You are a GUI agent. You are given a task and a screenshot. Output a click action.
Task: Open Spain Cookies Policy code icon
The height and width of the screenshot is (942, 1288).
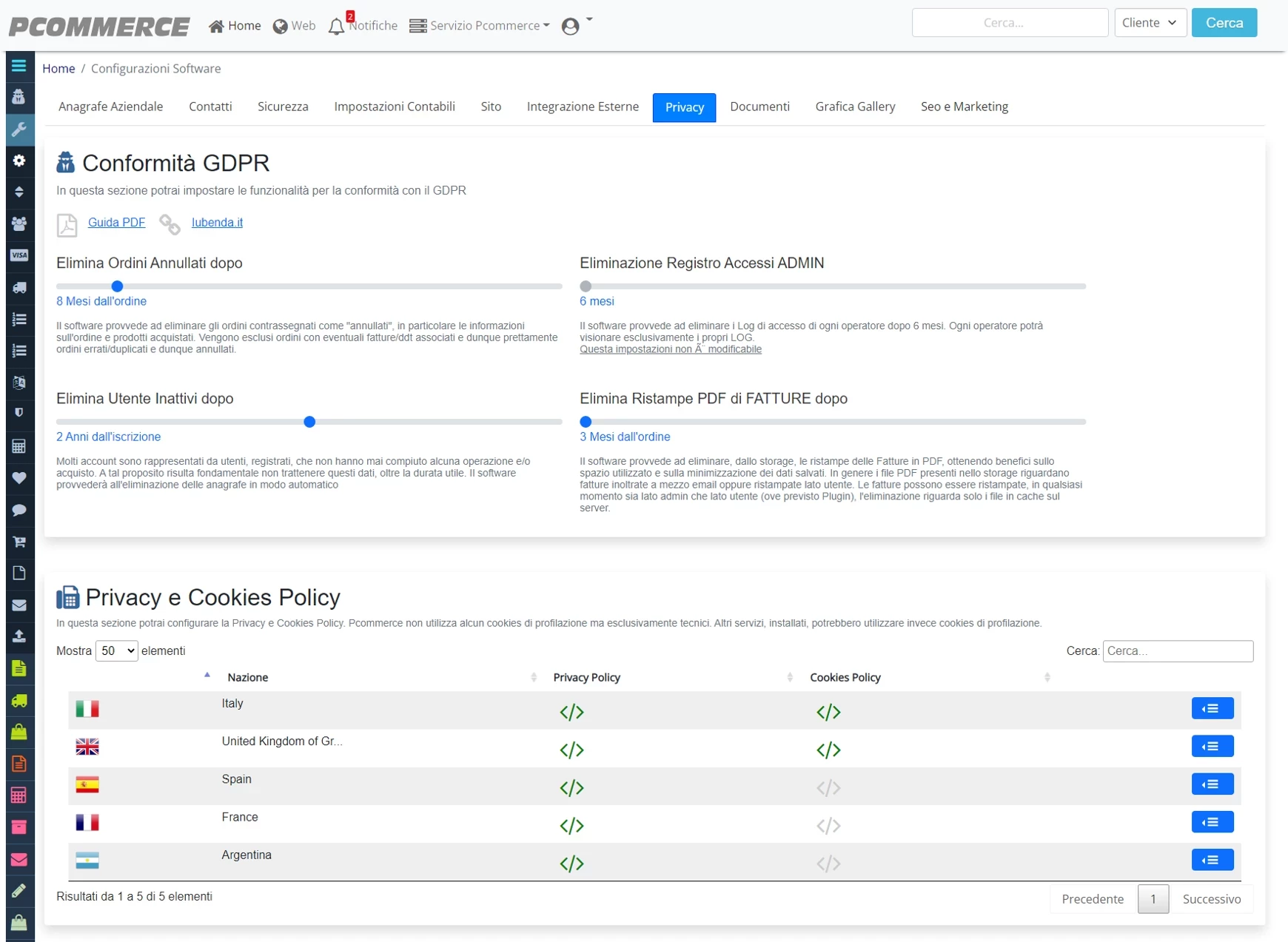(828, 788)
